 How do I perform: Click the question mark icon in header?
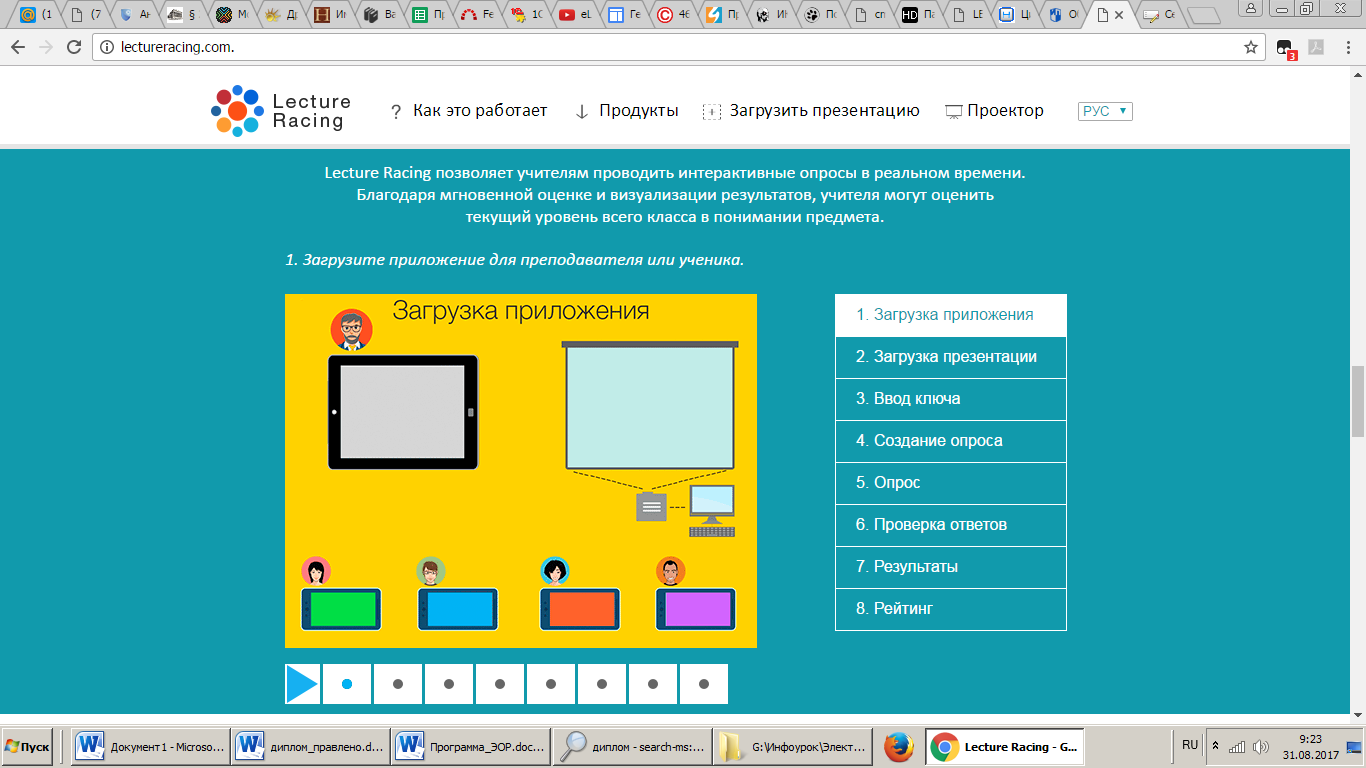(x=396, y=112)
